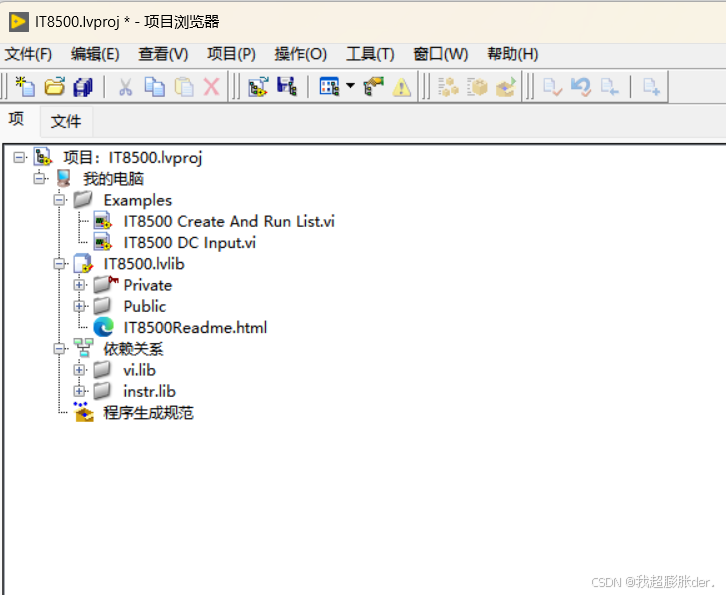This screenshot has height=595, width=726.
Task: Open the 文件(F) menu
Action: point(28,54)
